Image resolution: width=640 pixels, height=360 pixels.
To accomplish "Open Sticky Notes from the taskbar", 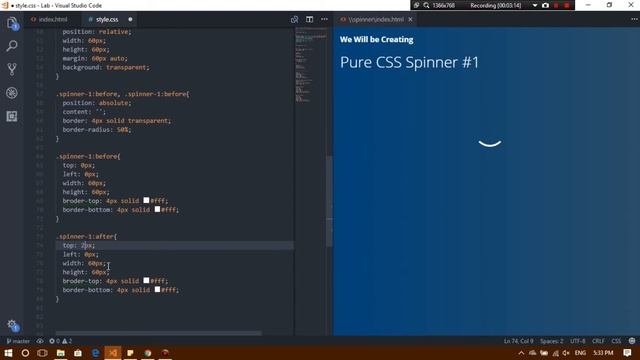I will point(130,353).
